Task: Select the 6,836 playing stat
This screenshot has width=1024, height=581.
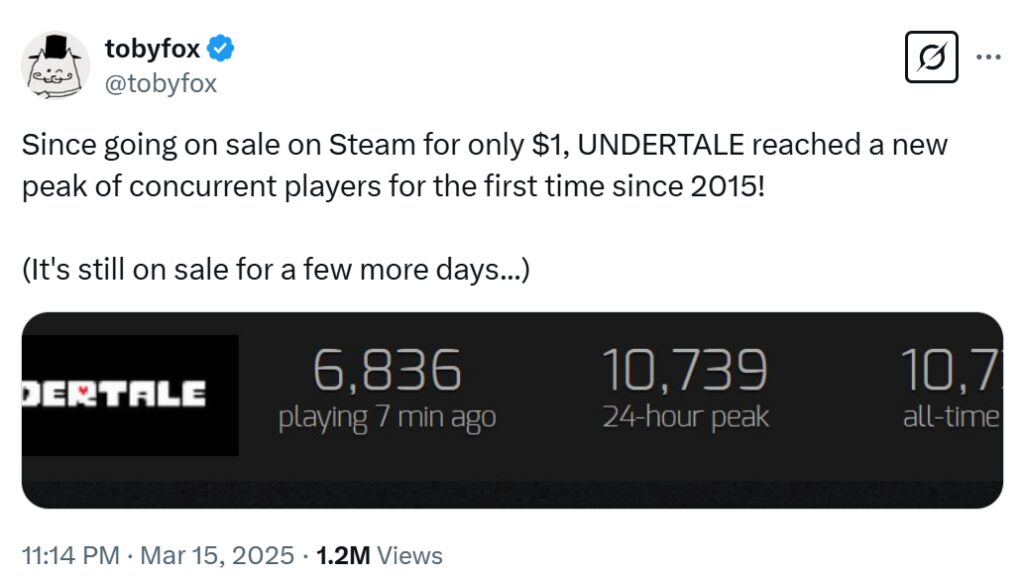Action: (388, 369)
